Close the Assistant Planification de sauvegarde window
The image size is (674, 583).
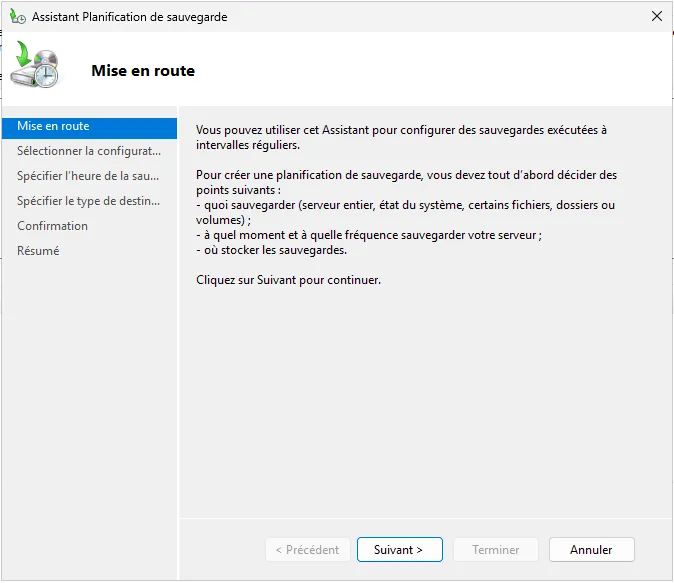[x=656, y=17]
